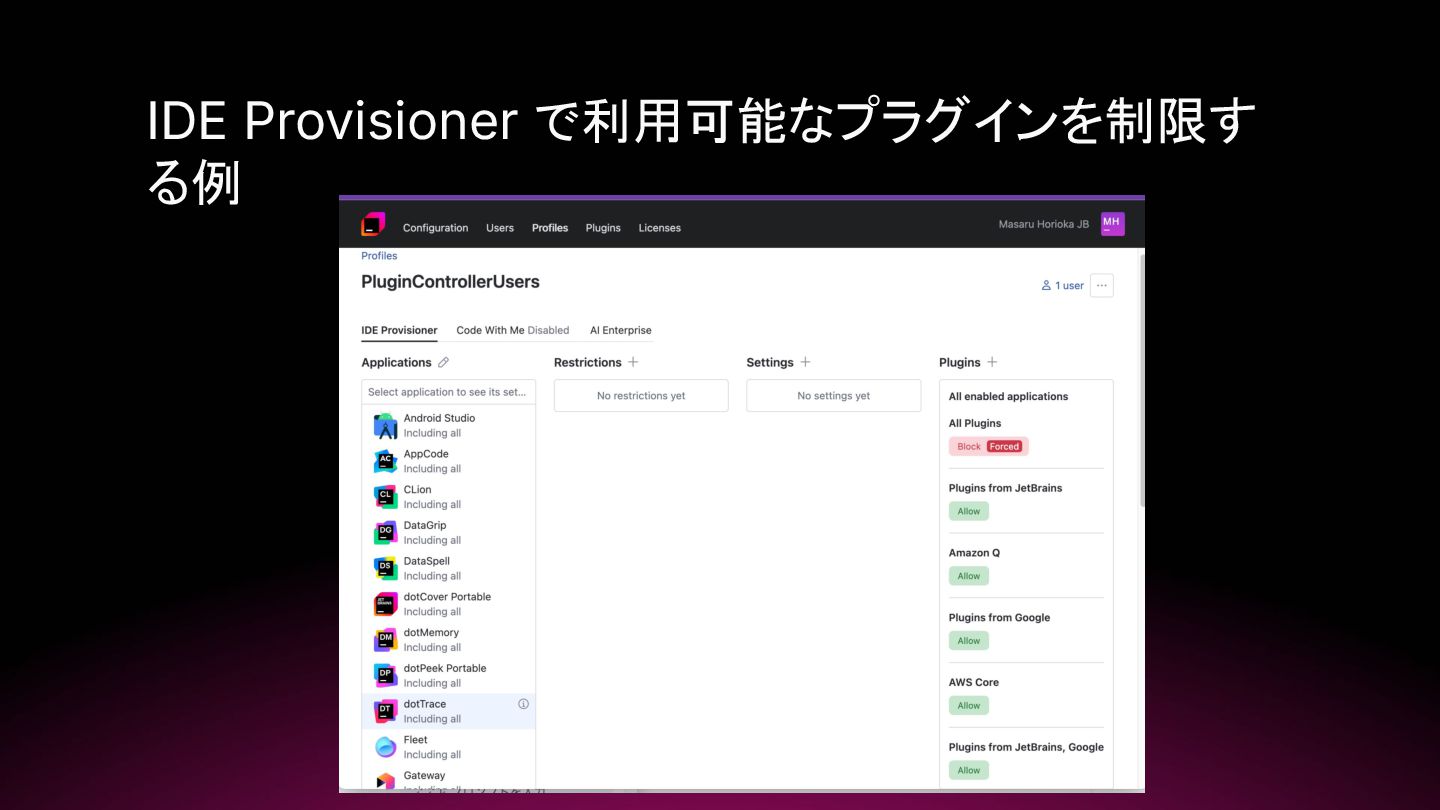Viewport: 1440px width, 810px height.
Task: Select the CLion application name
Action: [417, 490]
